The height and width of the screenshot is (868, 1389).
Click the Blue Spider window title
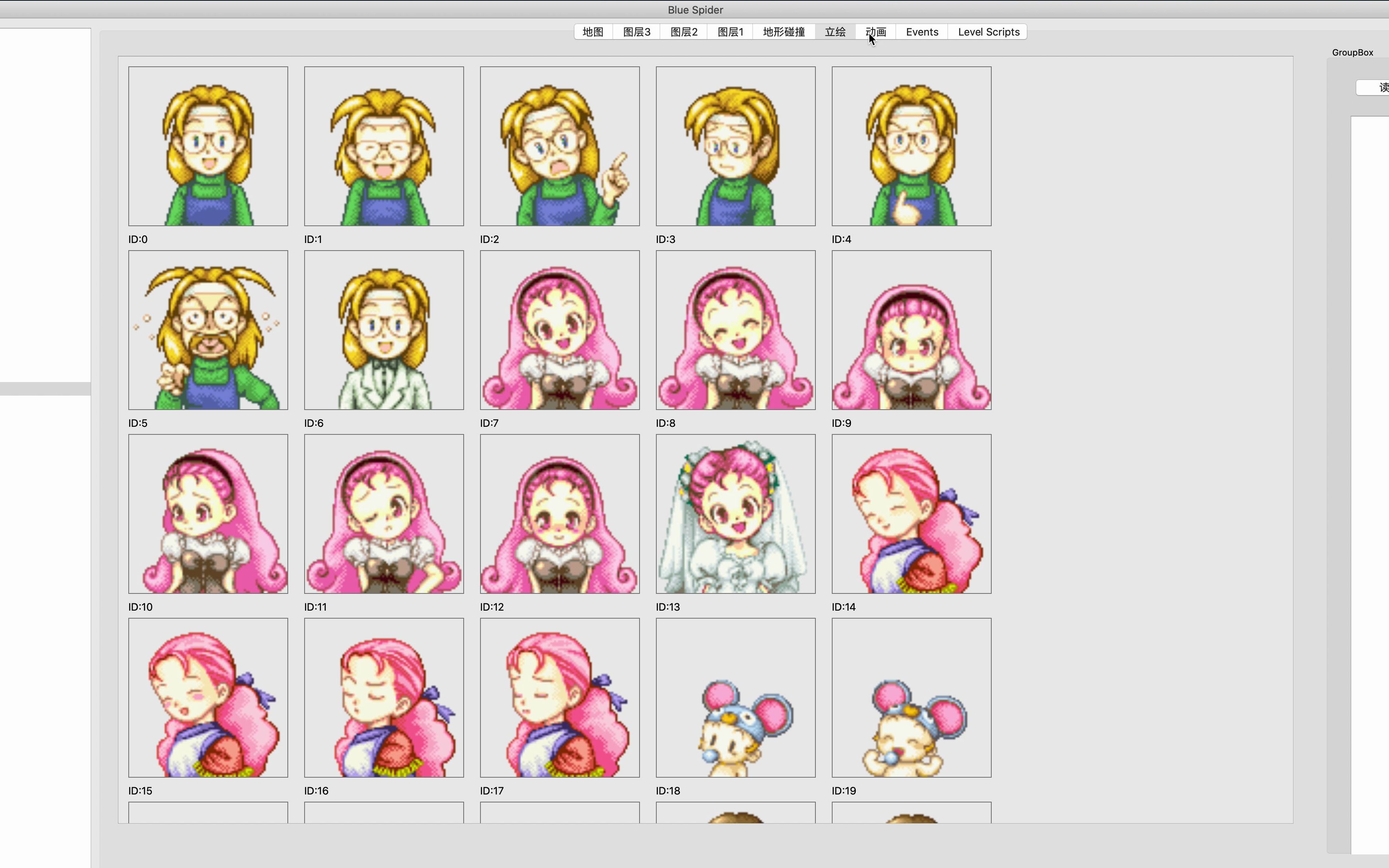tap(695, 10)
